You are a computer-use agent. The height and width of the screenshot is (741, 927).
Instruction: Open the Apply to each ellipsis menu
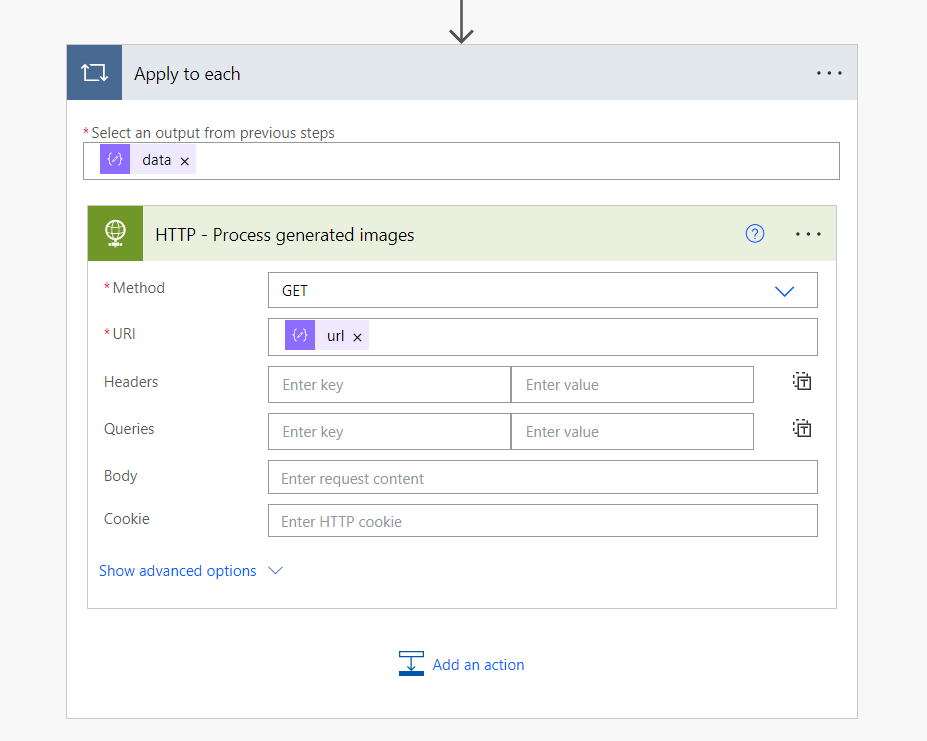[x=829, y=73]
